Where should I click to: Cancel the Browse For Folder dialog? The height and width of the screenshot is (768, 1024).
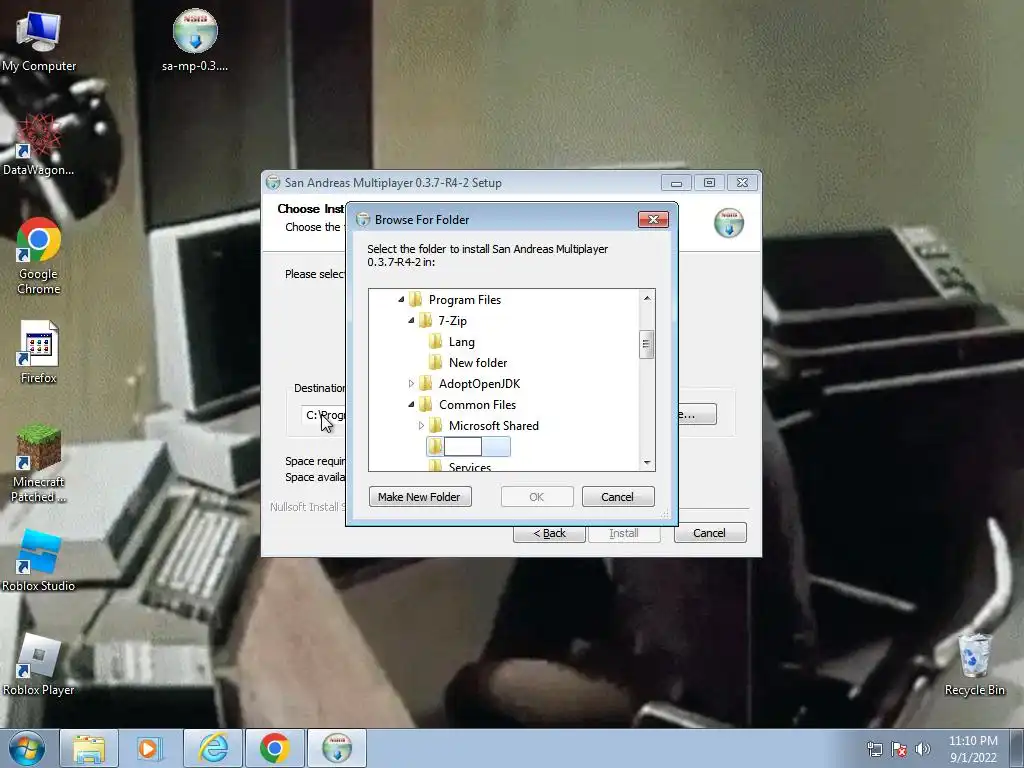click(617, 496)
